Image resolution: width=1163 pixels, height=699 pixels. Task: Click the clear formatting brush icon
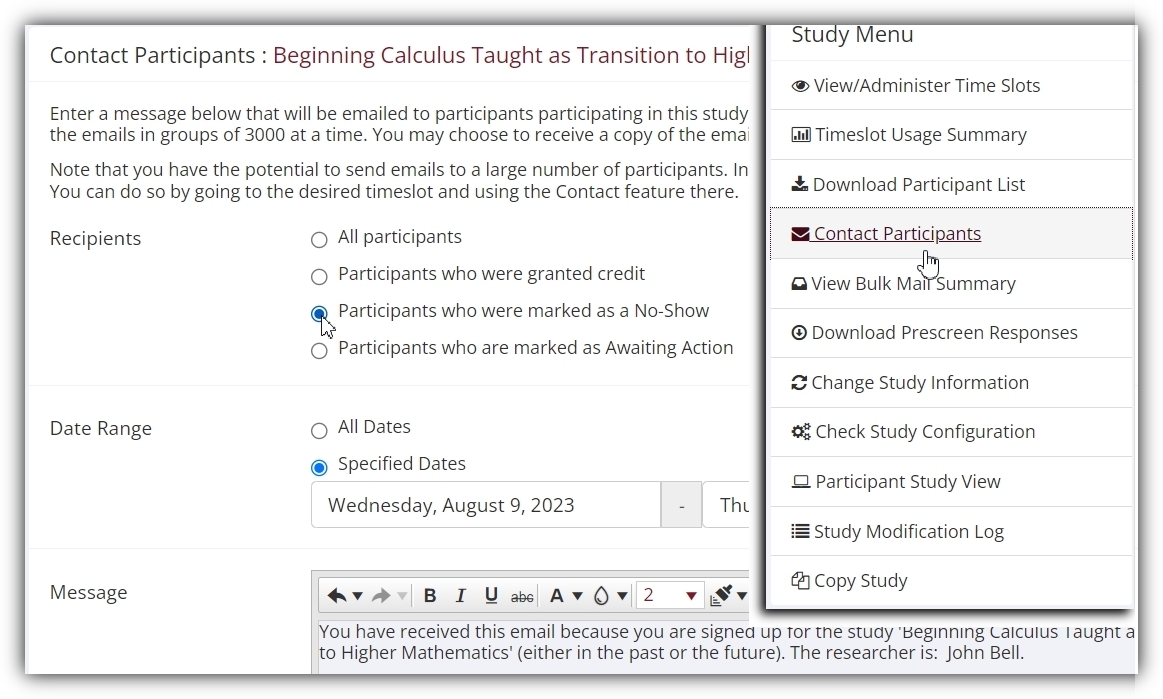(721, 595)
